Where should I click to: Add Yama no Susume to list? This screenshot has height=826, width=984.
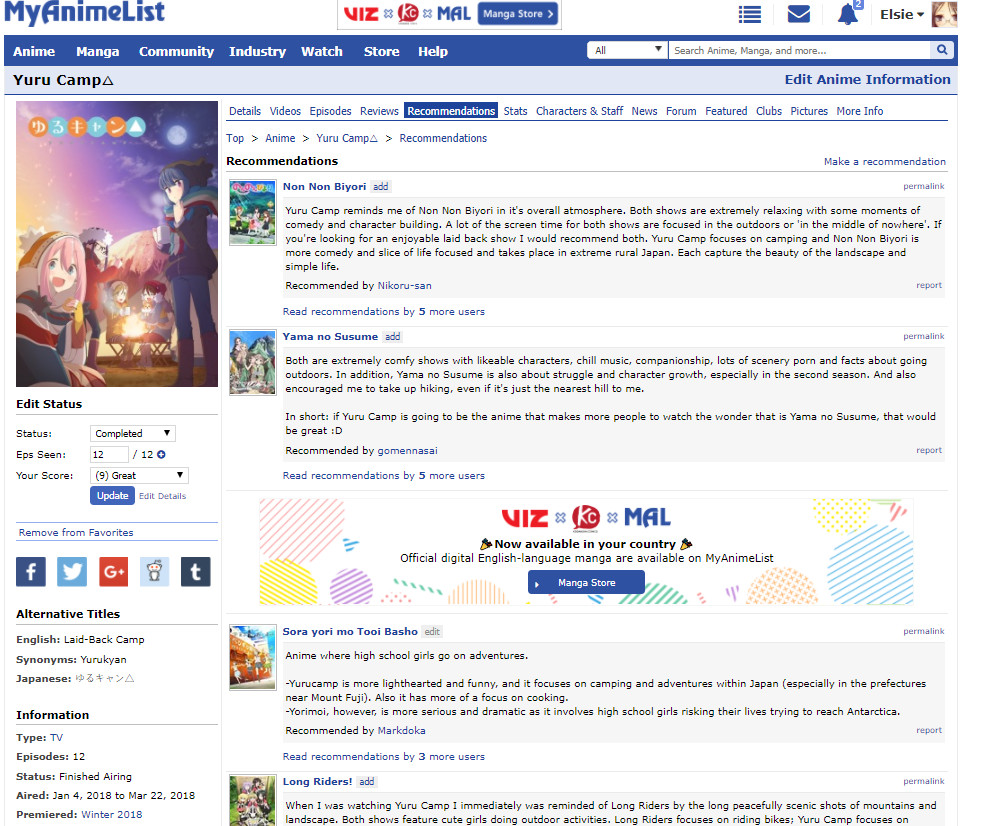392,336
